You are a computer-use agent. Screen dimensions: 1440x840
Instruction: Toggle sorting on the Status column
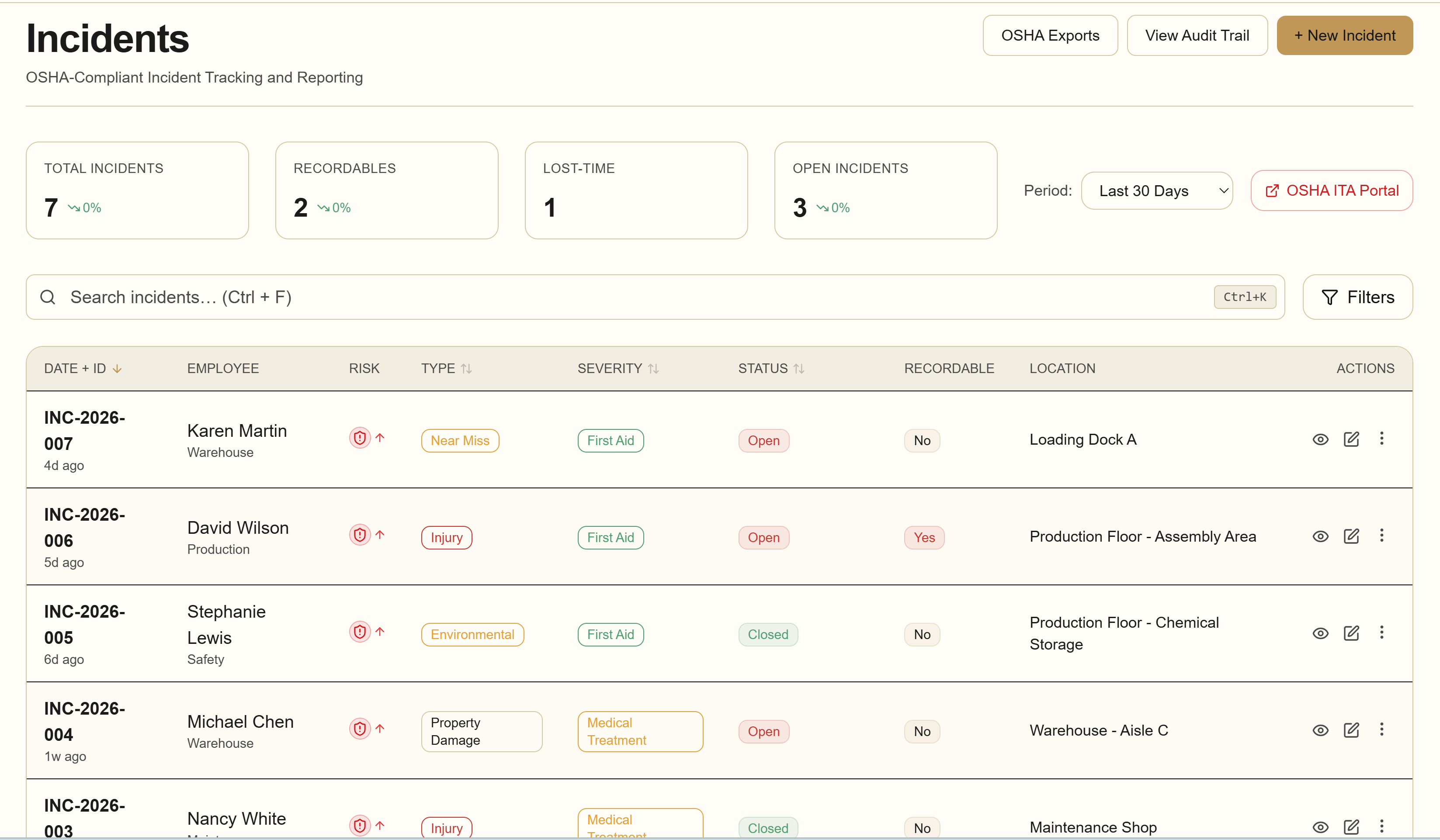click(x=799, y=368)
